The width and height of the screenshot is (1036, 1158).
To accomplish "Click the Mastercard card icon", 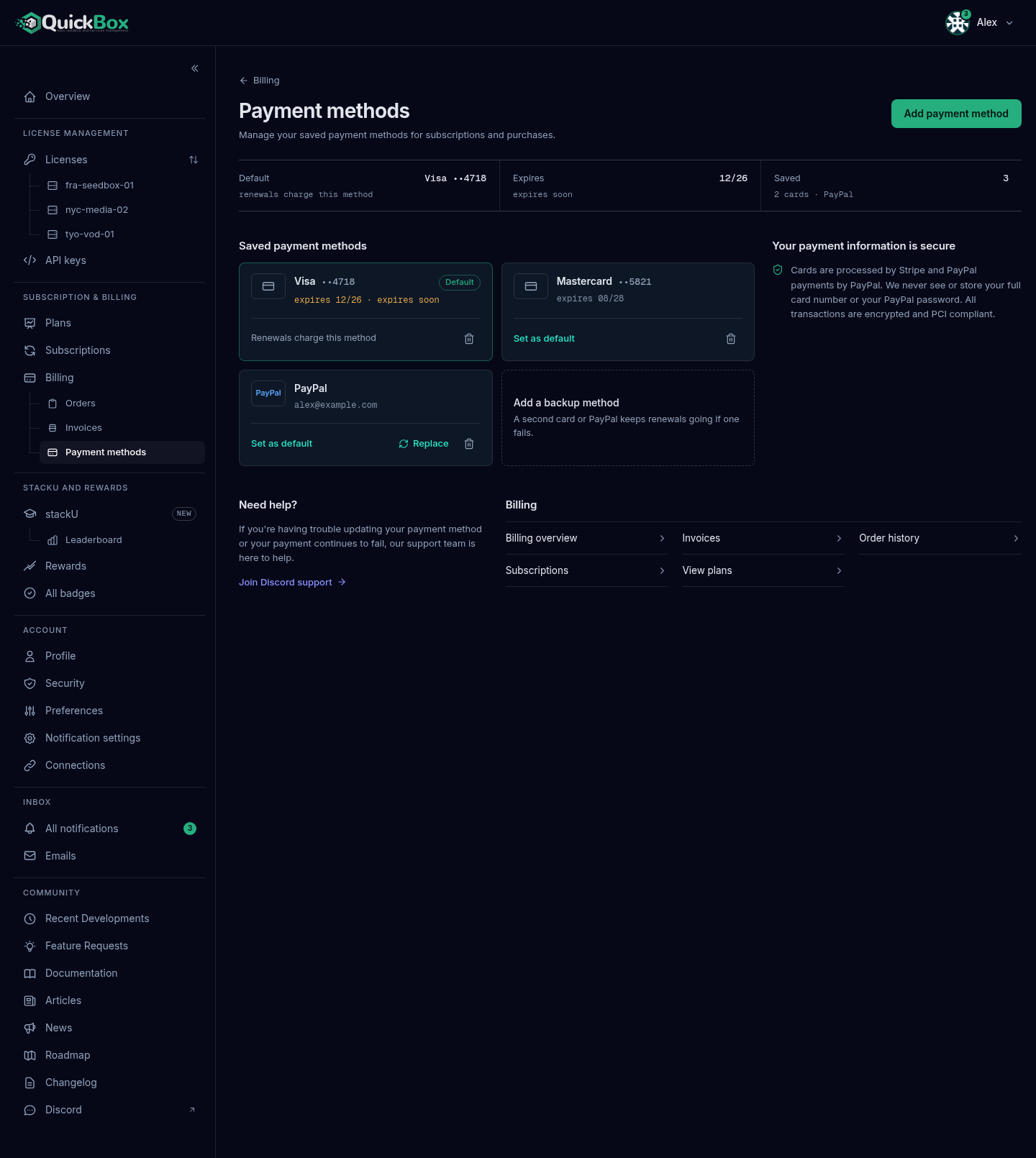I will pyautogui.click(x=531, y=286).
